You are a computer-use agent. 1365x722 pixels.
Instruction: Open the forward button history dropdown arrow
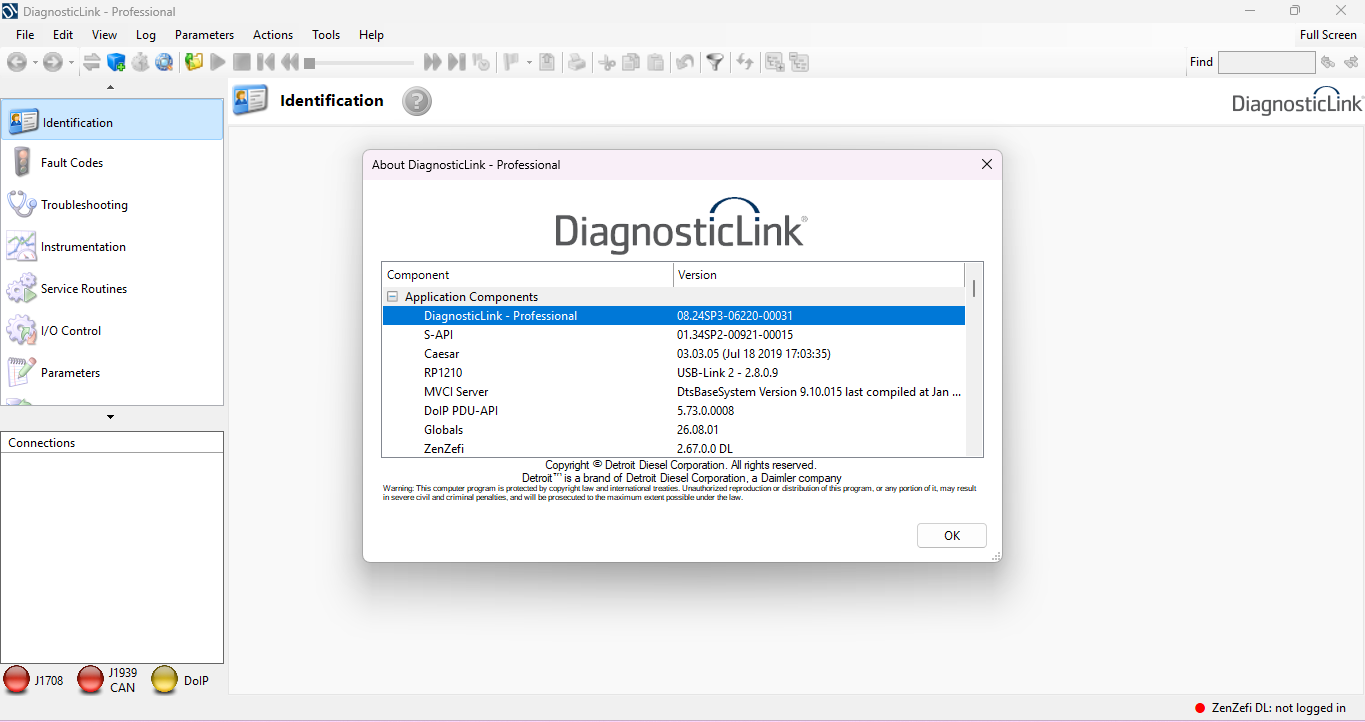click(x=71, y=62)
